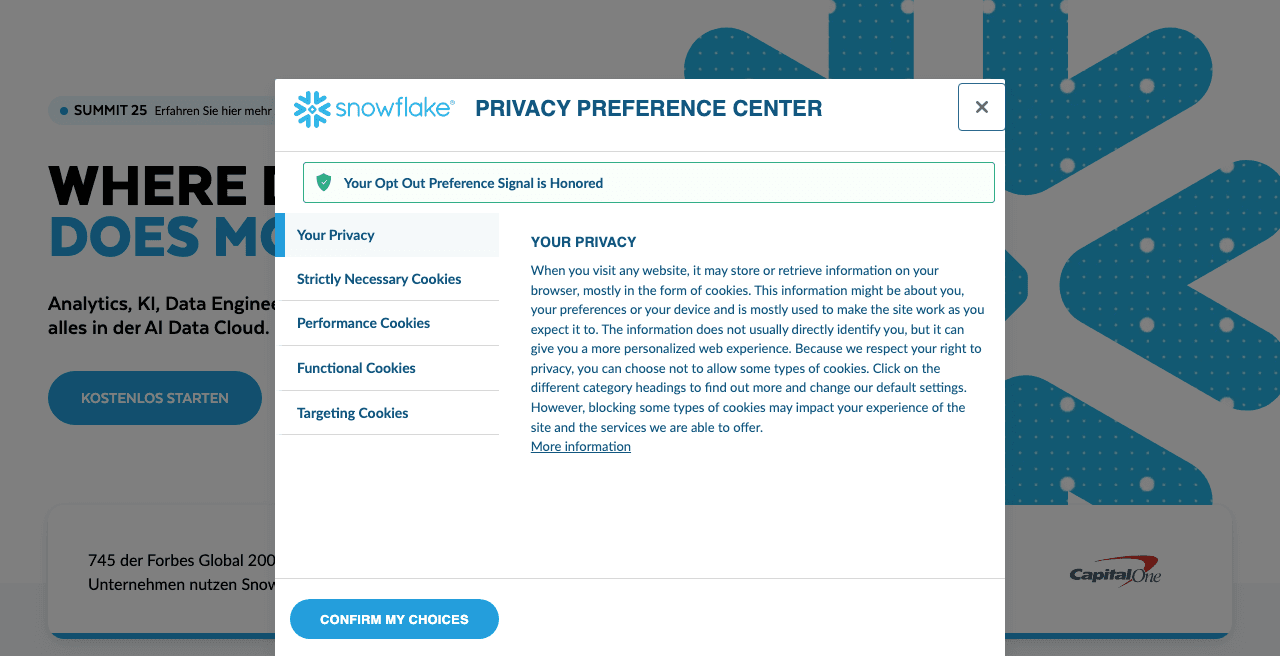The height and width of the screenshot is (656, 1280).
Task: Show the Functional Cookies category
Action: (356, 368)
